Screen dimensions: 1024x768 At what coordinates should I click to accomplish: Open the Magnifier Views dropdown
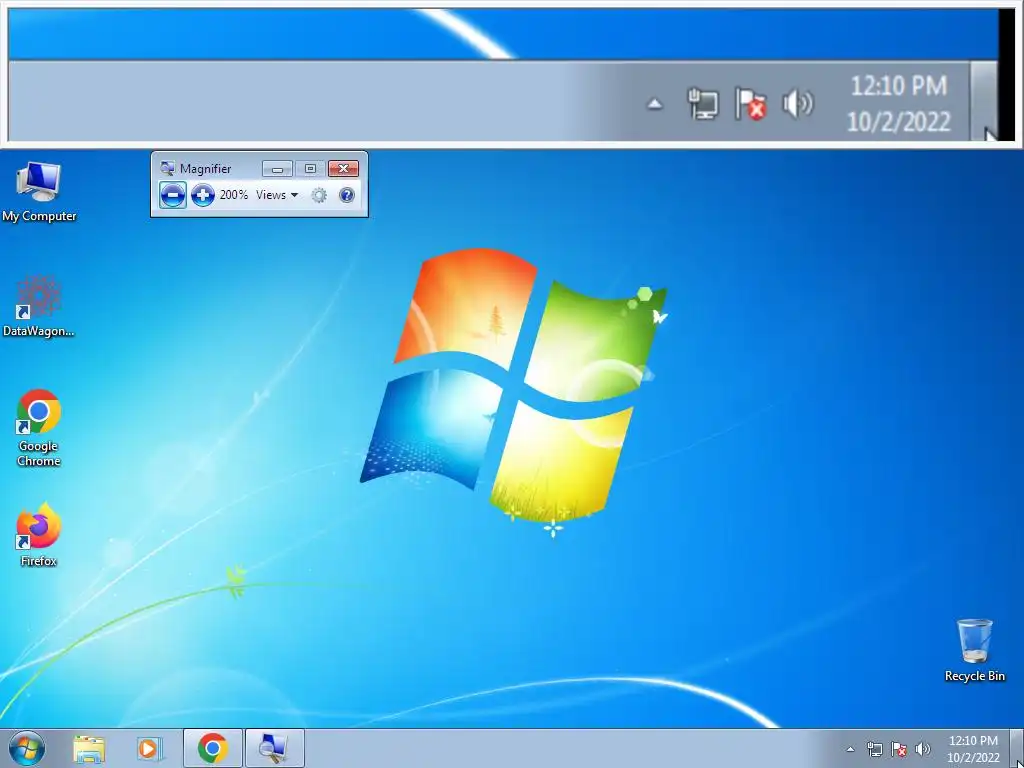[x=277, y=195]
